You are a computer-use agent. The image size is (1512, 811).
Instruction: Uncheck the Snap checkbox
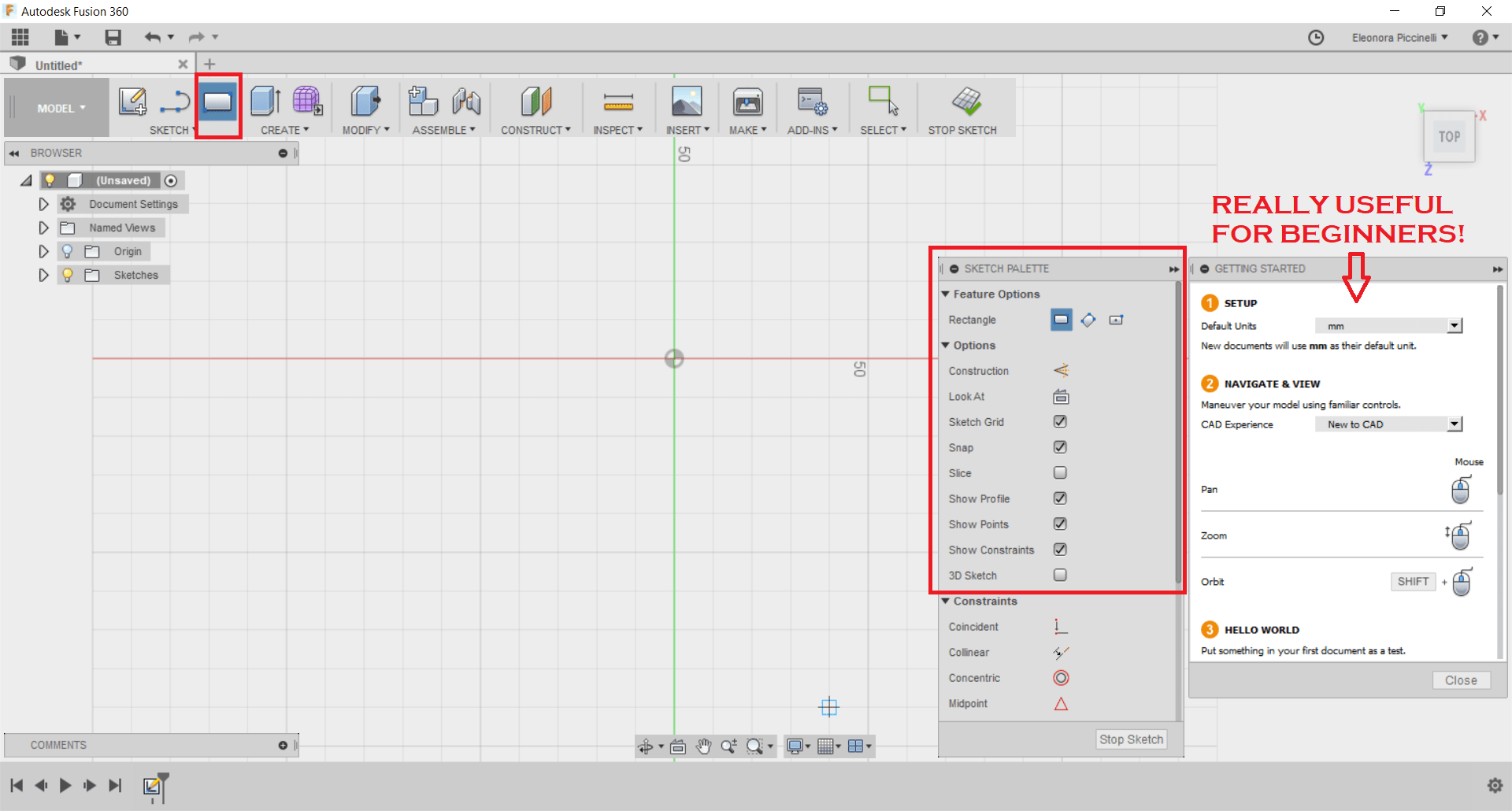point(1060,446)
